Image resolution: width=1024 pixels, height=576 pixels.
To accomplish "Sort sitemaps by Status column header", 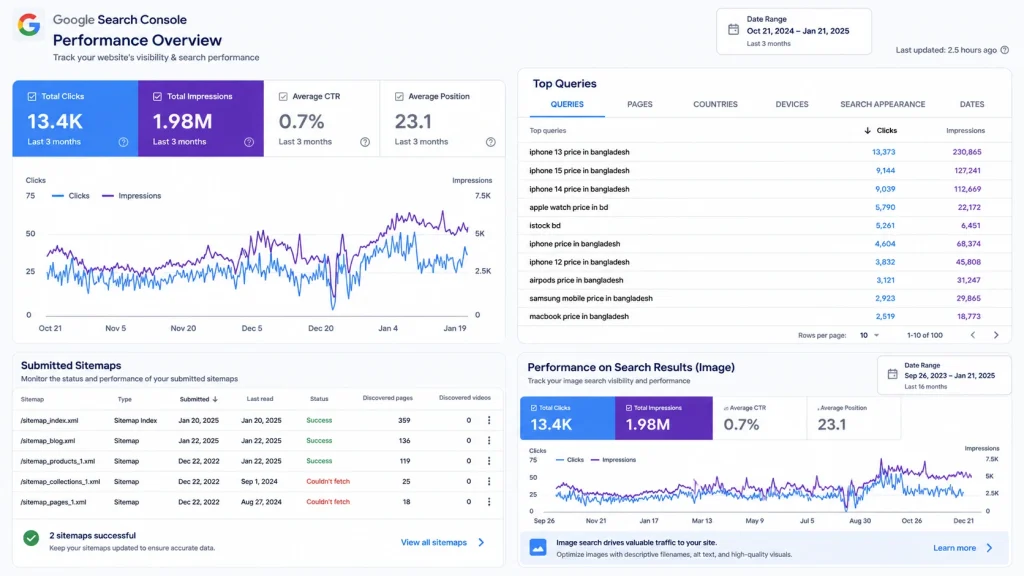I will [319, 399].
